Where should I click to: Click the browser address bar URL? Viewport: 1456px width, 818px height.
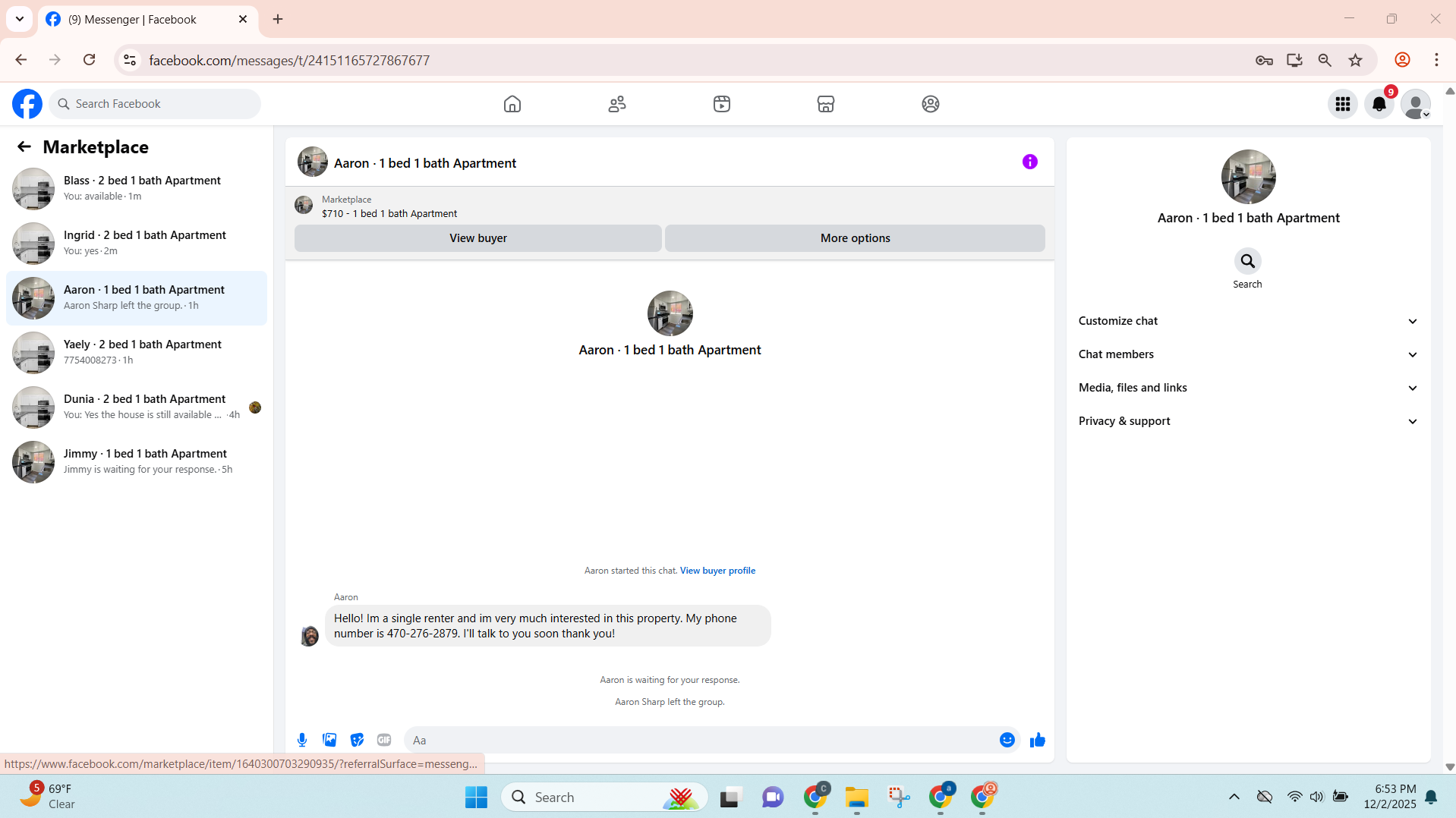tap(289, 60)
